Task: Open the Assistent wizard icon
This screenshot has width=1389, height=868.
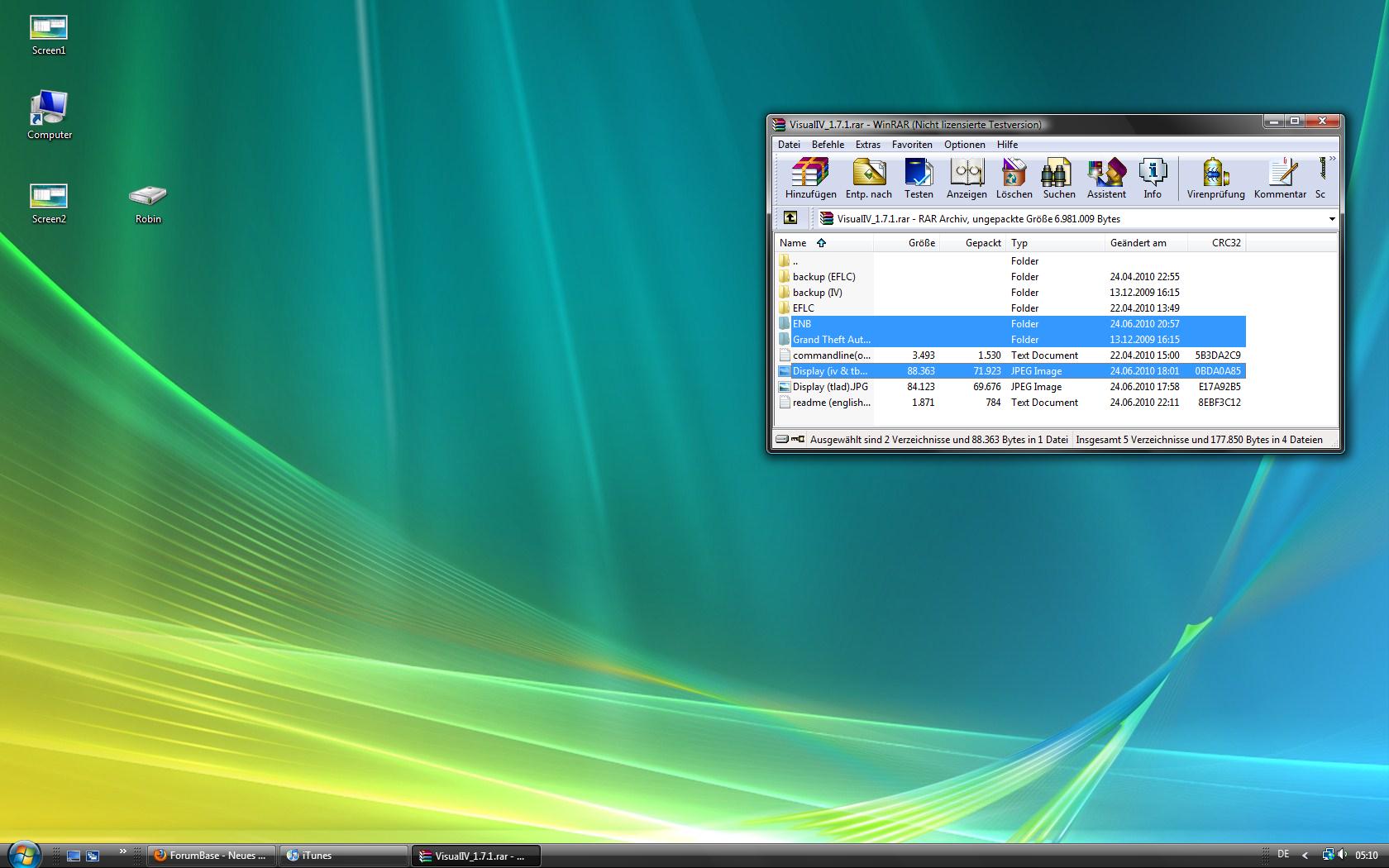Action: click(1106, 179)
